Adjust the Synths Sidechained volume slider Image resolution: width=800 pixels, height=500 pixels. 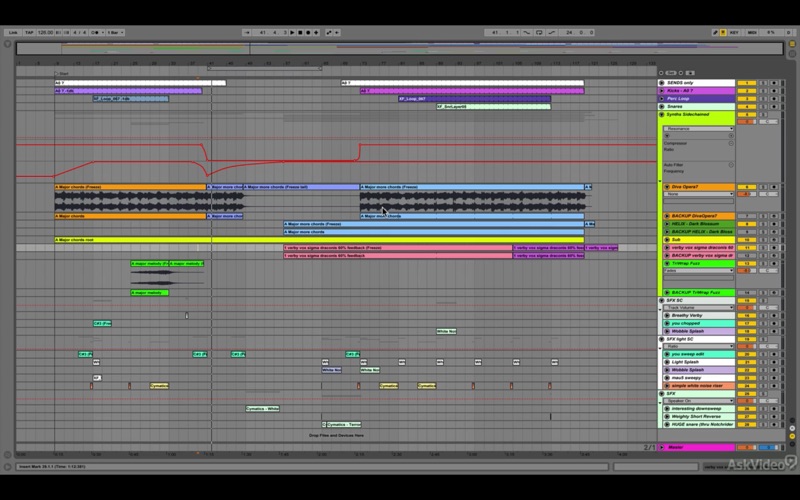click(x=747, y=122)
